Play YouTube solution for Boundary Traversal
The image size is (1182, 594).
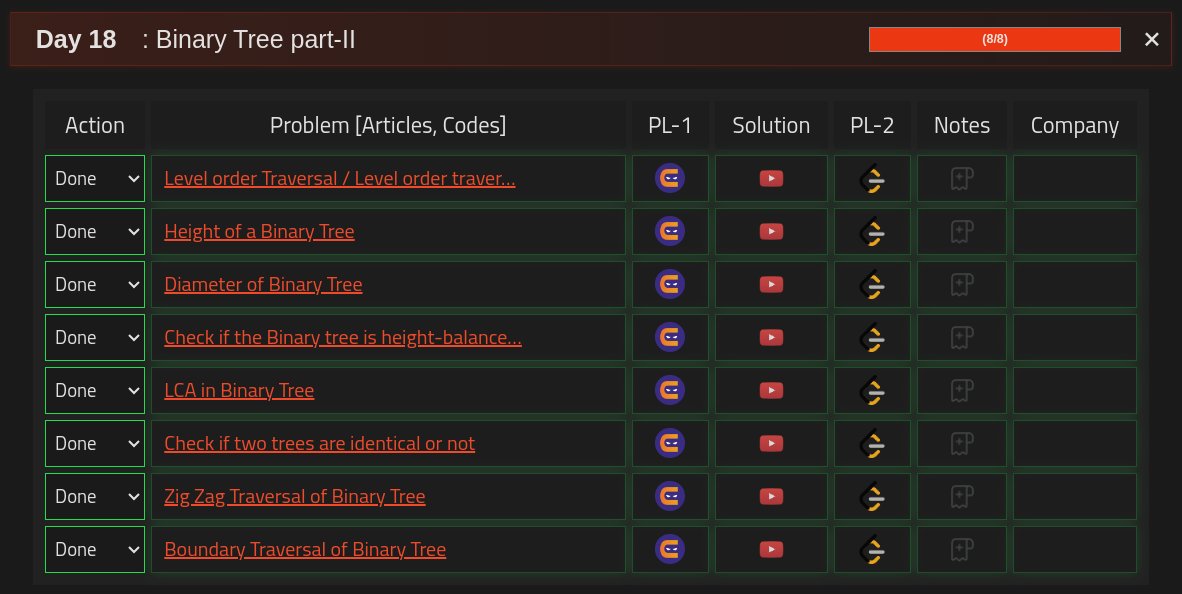click(x=771, y=550)
